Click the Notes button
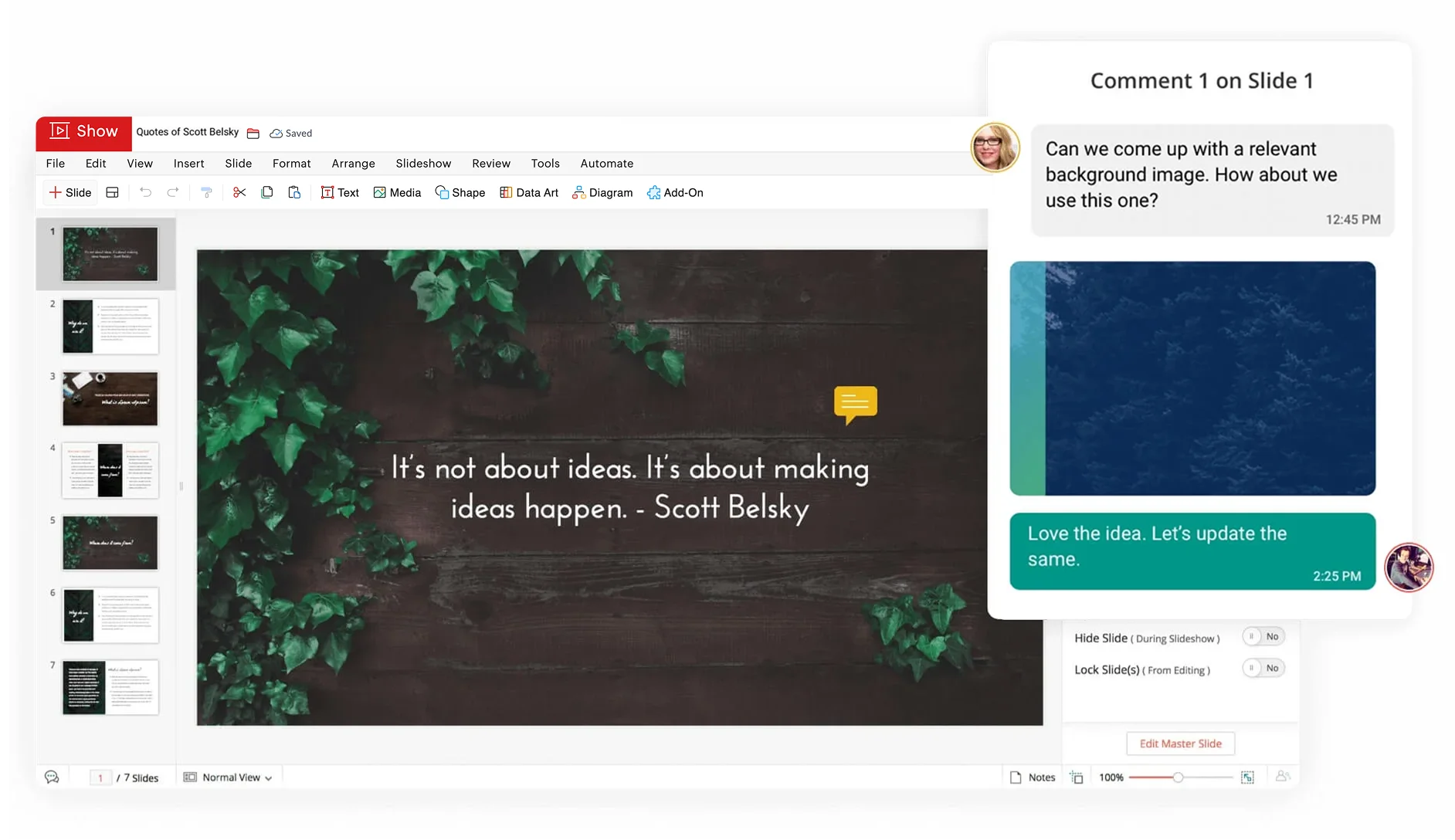Image resolution: width=1455 pixels, height=840 pixels. (x=1033, y=777)
